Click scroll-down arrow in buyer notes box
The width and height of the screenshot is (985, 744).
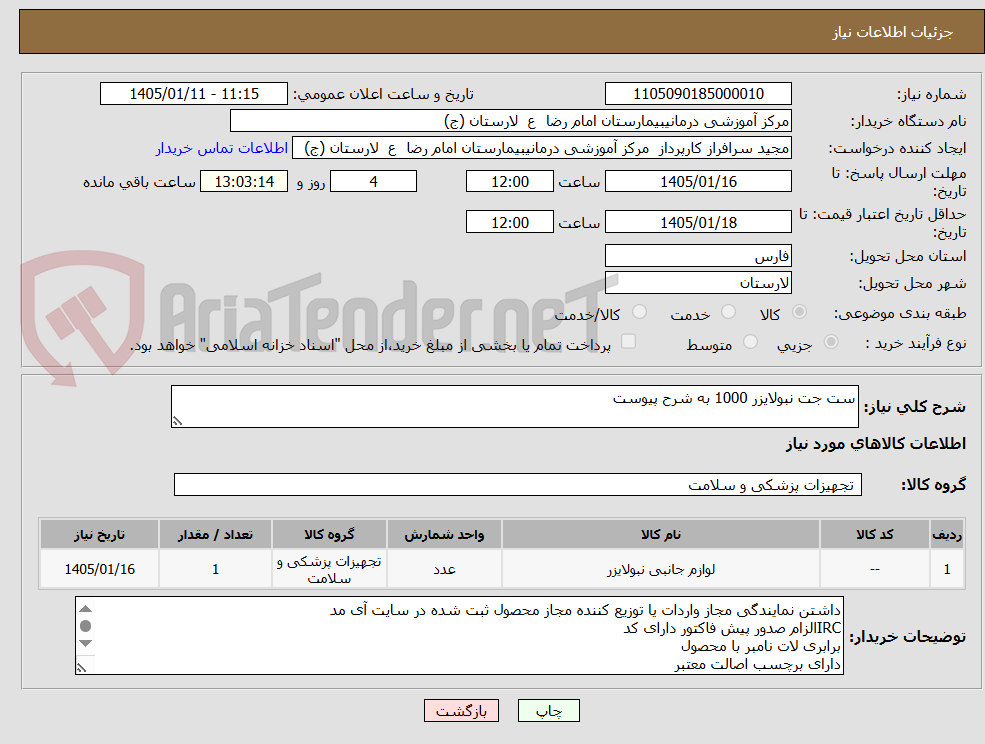click(x=86, y=643)
